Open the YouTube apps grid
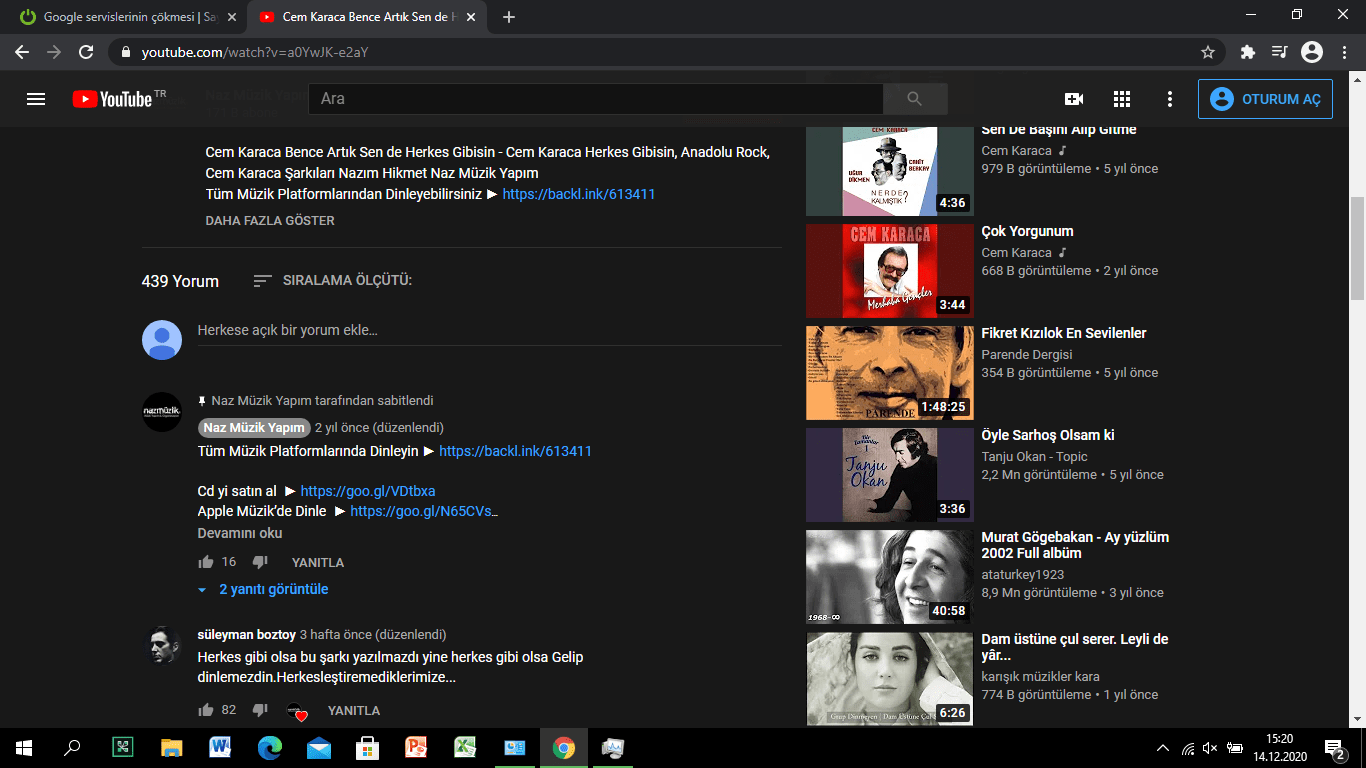 (x=1122, y=99)
